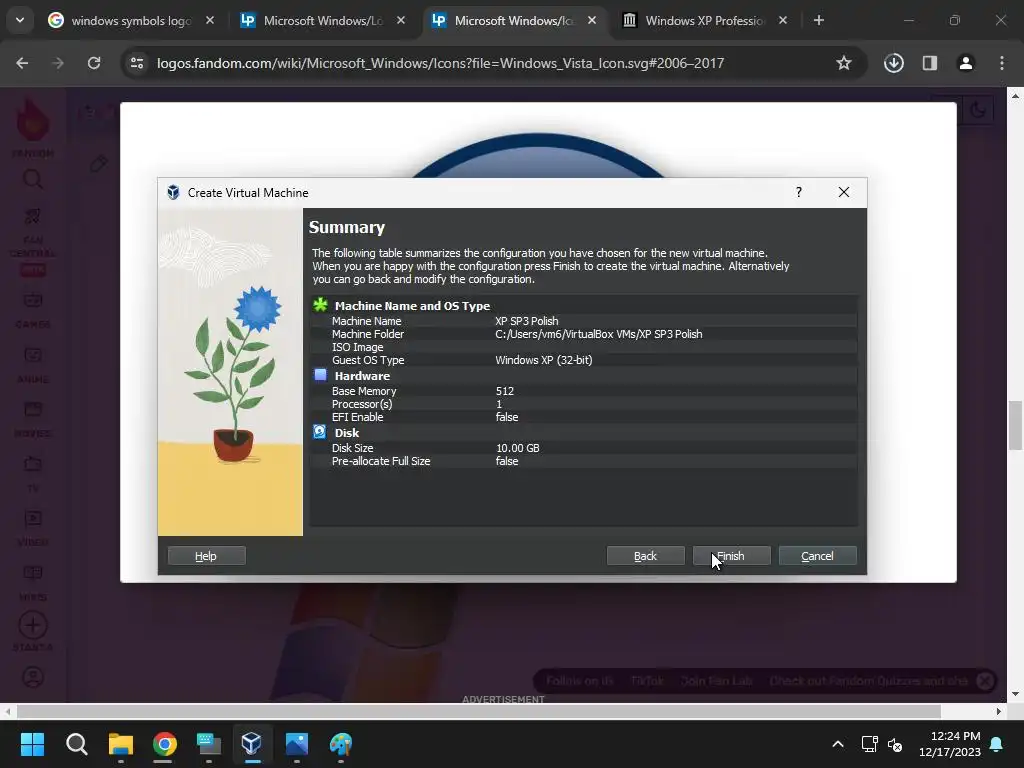Click the question mark help icon in dialog title bar
This screenshot has width=1024, height=768.
799,192
